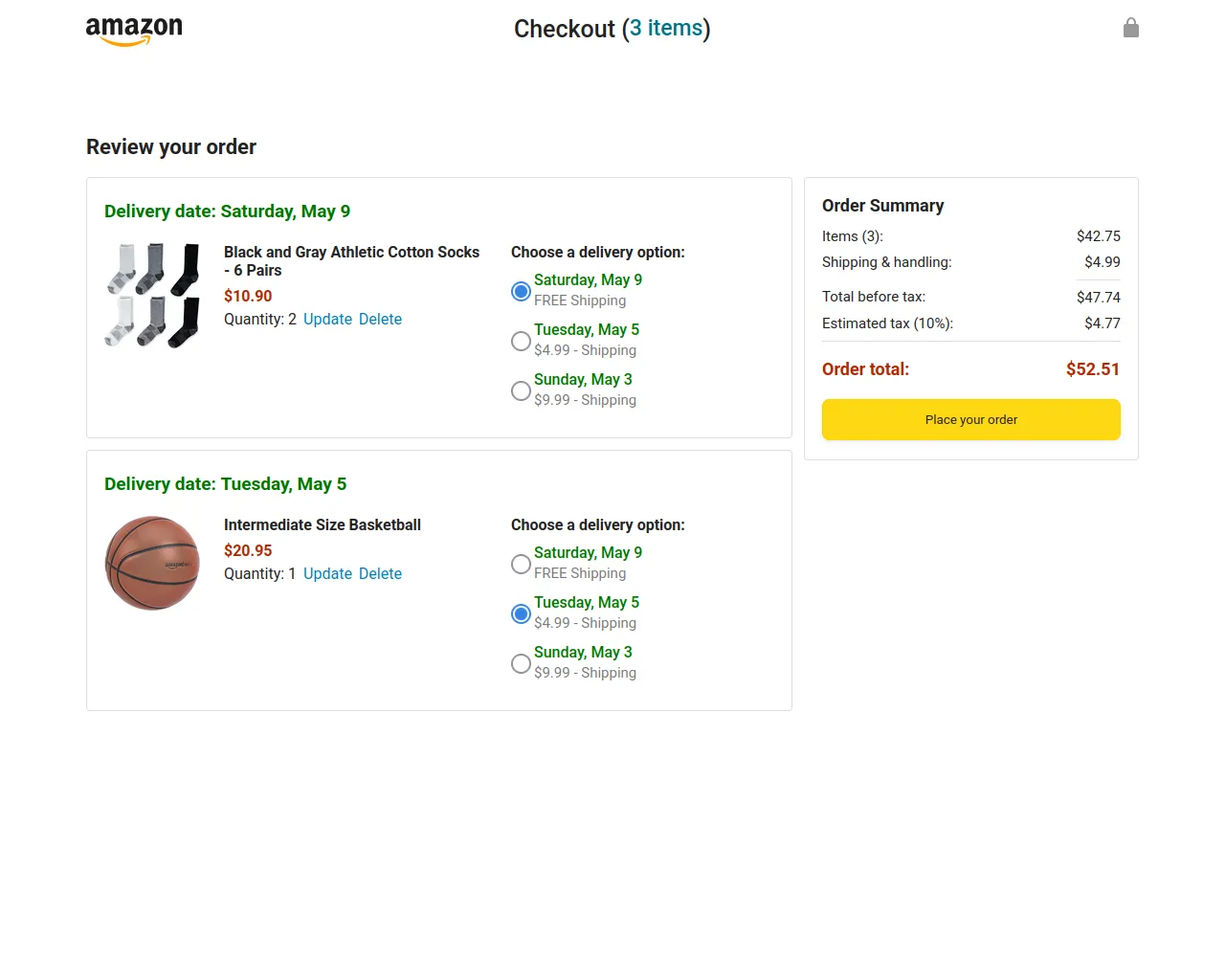Open the basketball product thumbnail

click(152, 564)
